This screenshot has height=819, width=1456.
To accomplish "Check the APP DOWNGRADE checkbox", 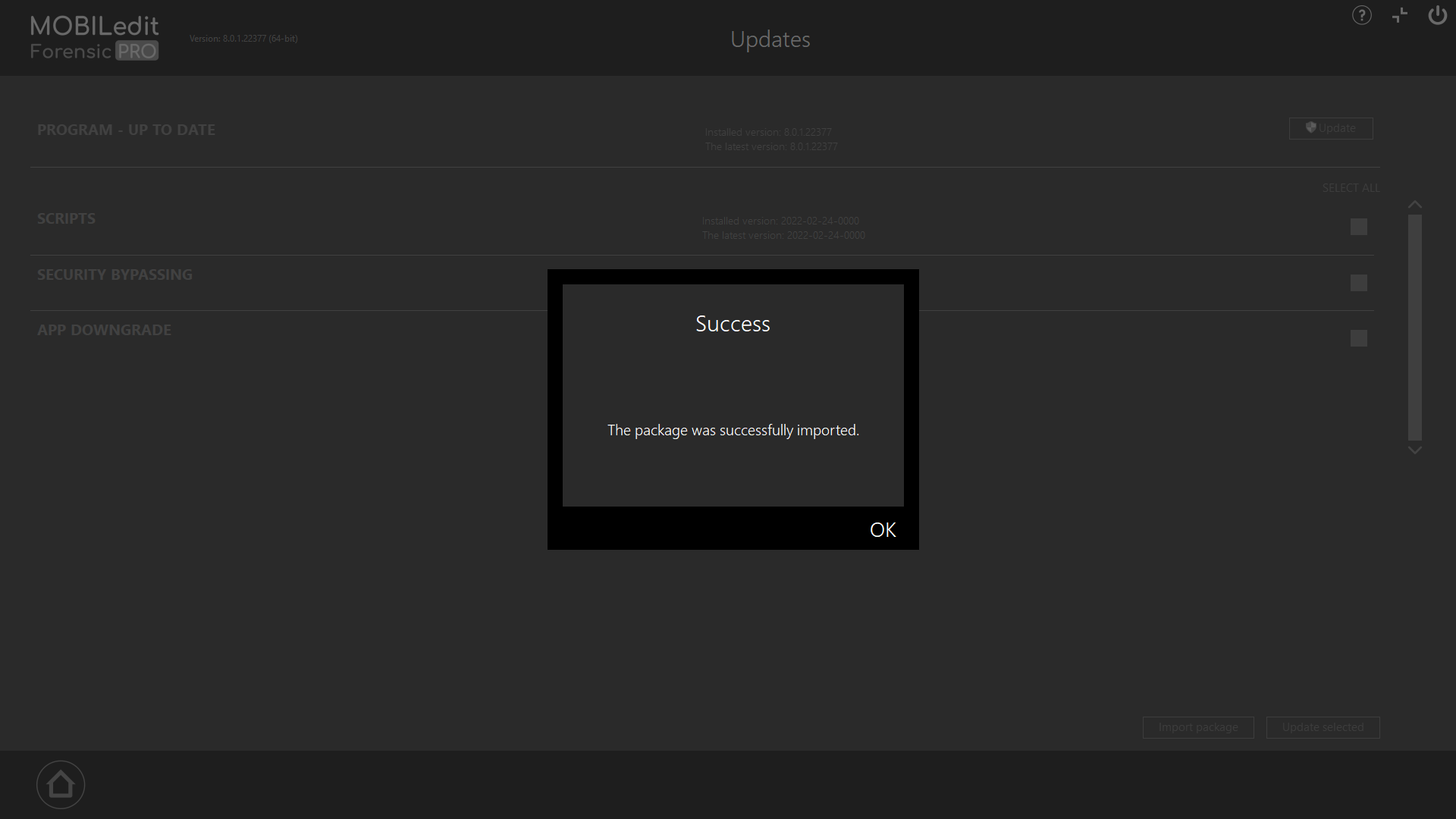I will pyautogui.click(x=1358, y=338).
